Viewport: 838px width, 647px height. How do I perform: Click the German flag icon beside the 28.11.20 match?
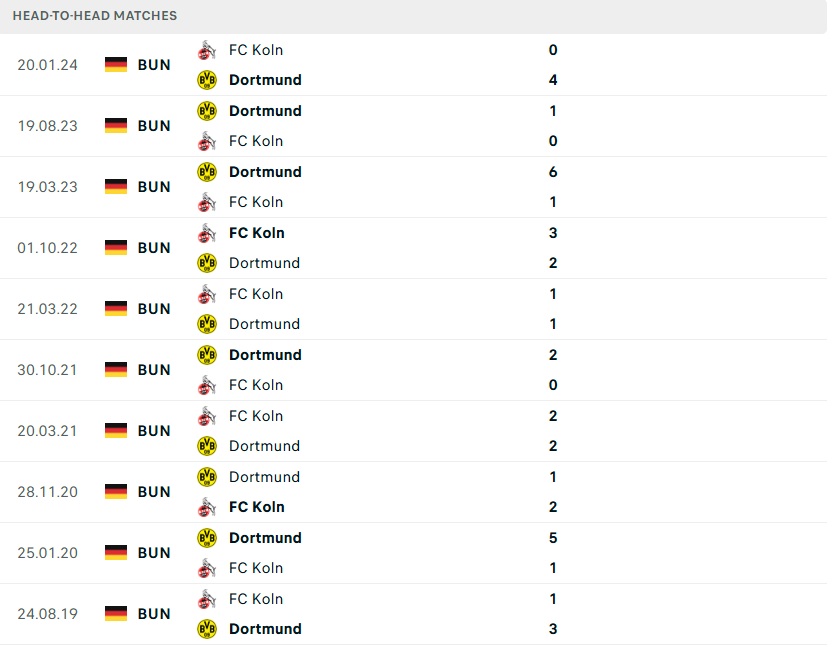tap(116, 492)
